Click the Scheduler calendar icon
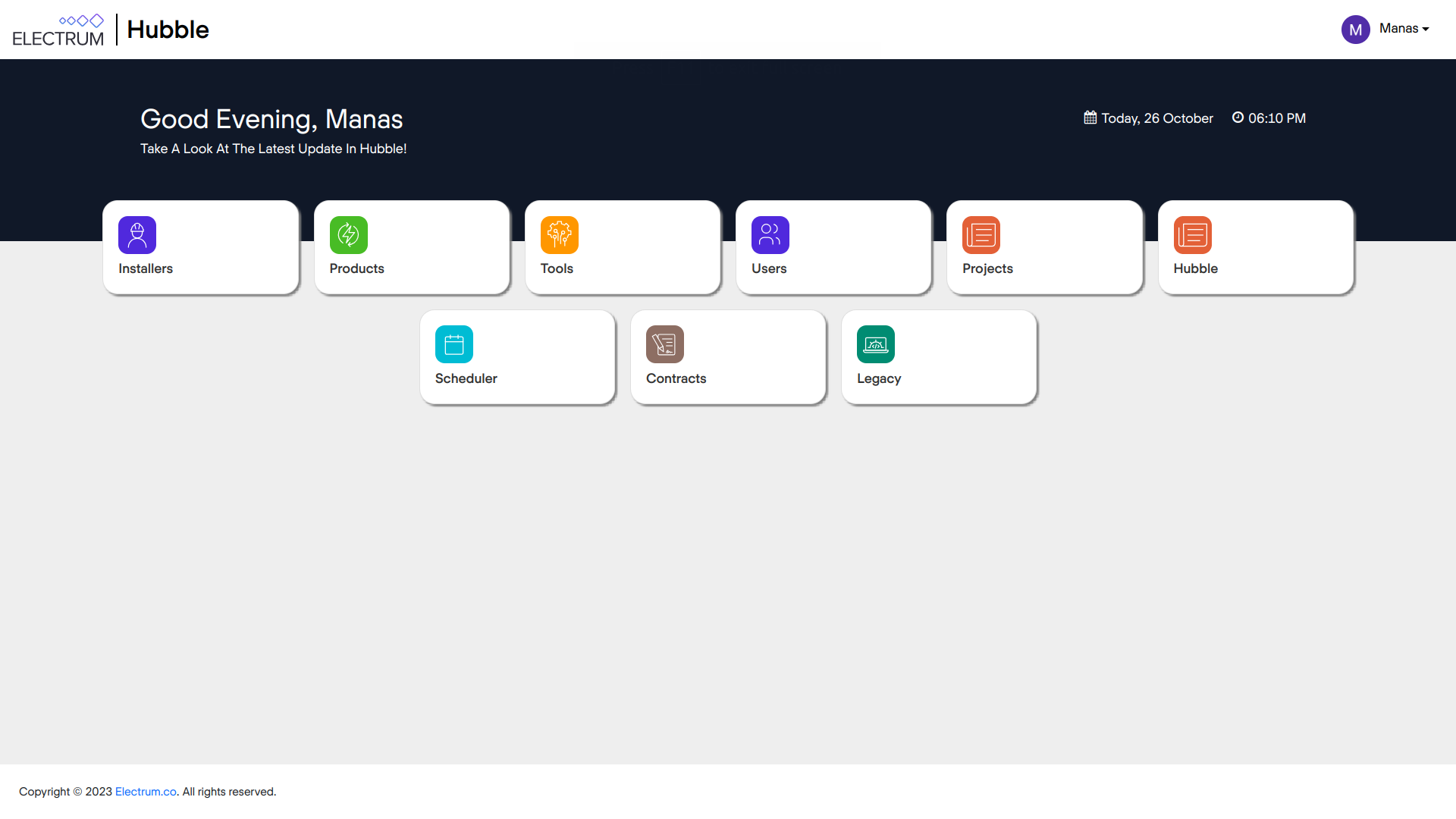Screen dimensions: 1456x819 tap(454, 344)
